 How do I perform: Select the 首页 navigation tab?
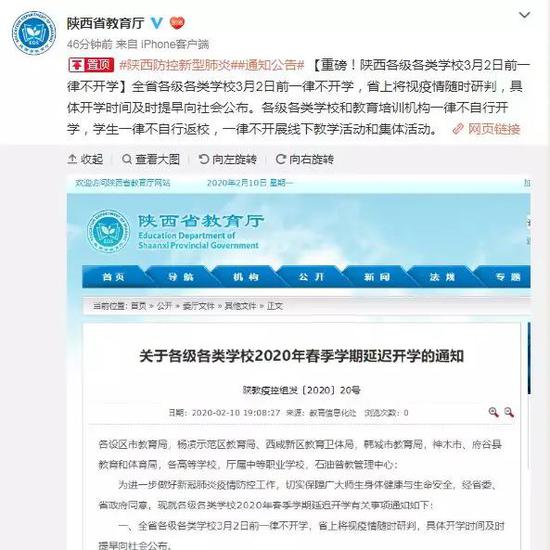113,277
